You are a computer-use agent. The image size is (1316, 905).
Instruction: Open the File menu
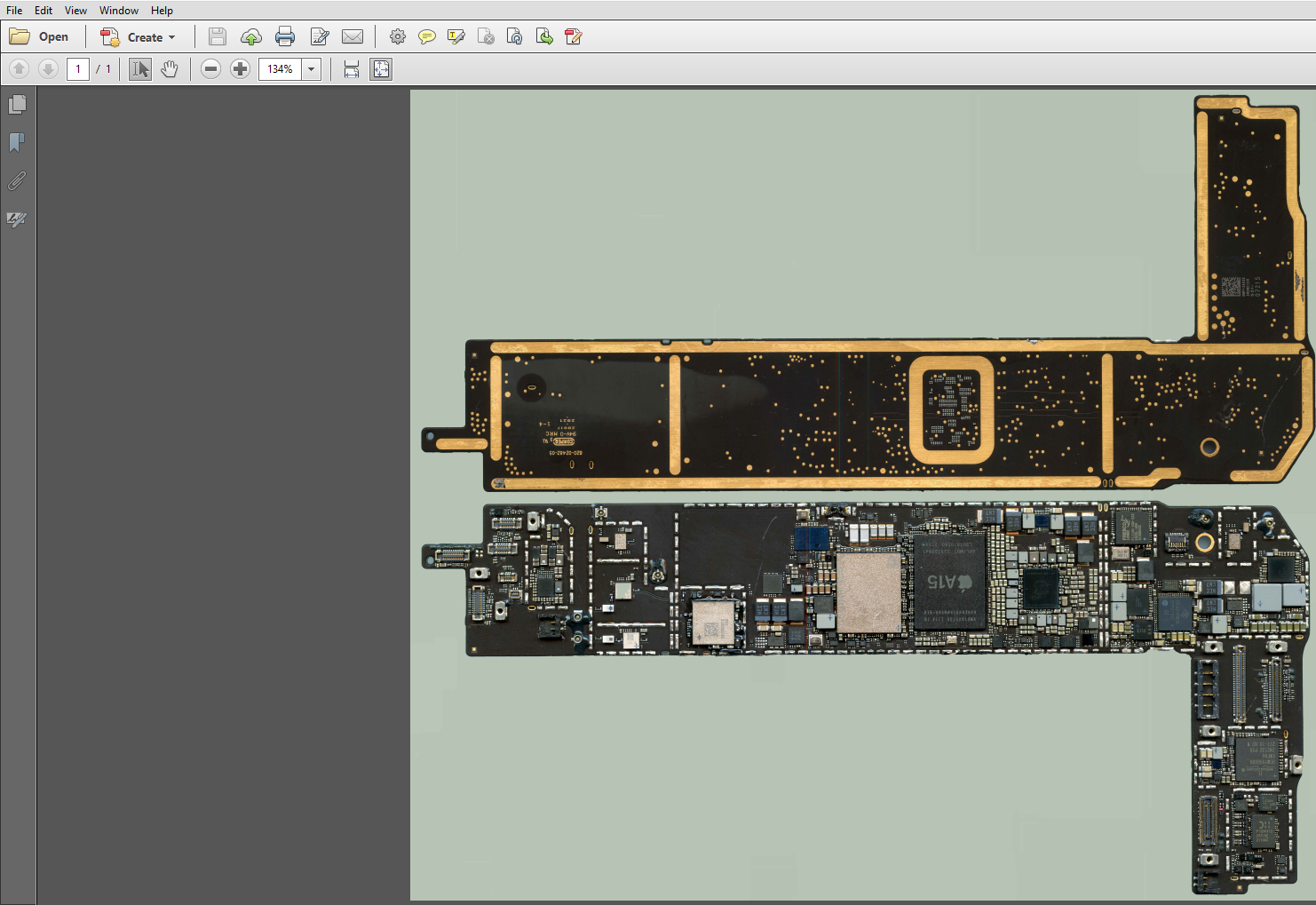coord(14,10)
